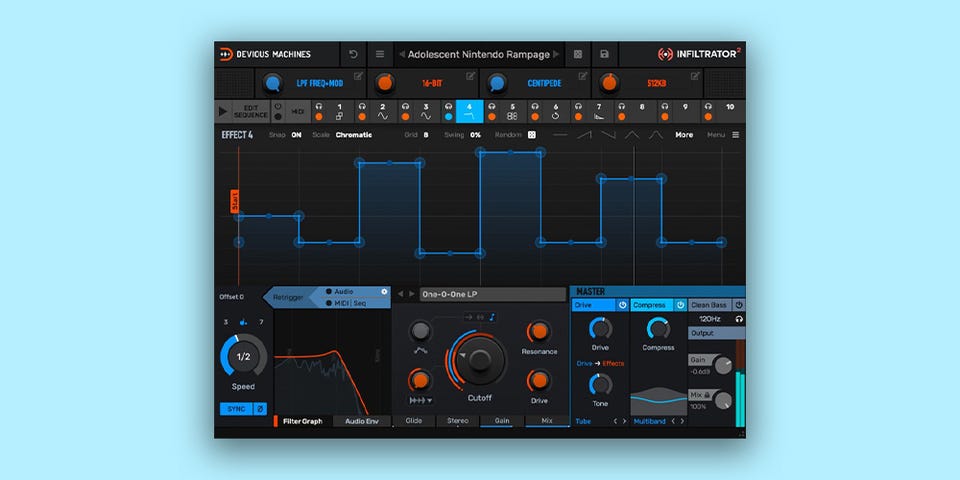The width and height of the screenshot is (960, 480).
Task: Open the One-O-One LP filter type dropdown
Action: (493, 294)
